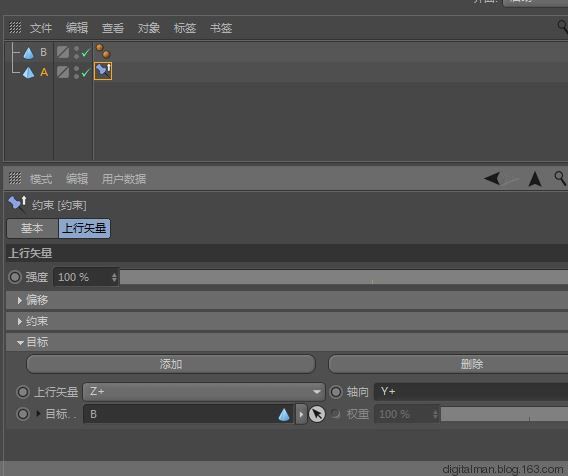Image resolution: width=568 pixels, height=476 pixels.
Task: Toggle visibility dots for object B
Action: (x=76, y=53)
